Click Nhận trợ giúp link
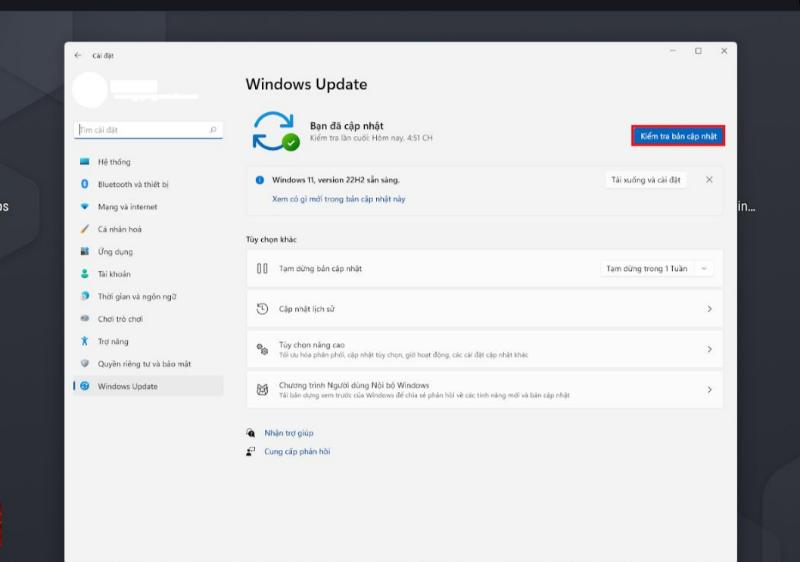 [289, 433]
